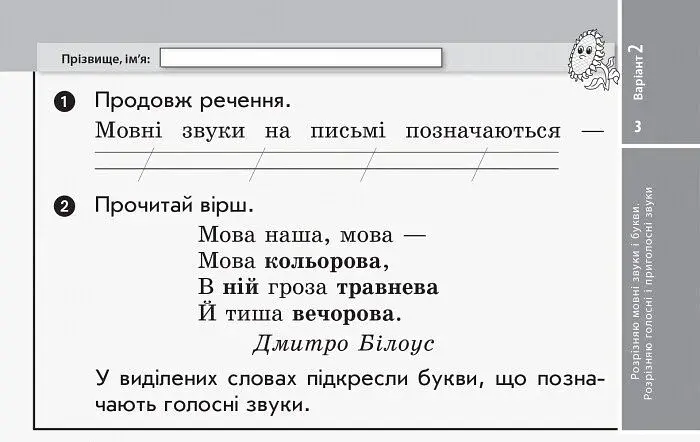Click the author name "Дмитро Білоус"
The height and width of the screenshot is (442, 700).
click(x=344, y=344)
